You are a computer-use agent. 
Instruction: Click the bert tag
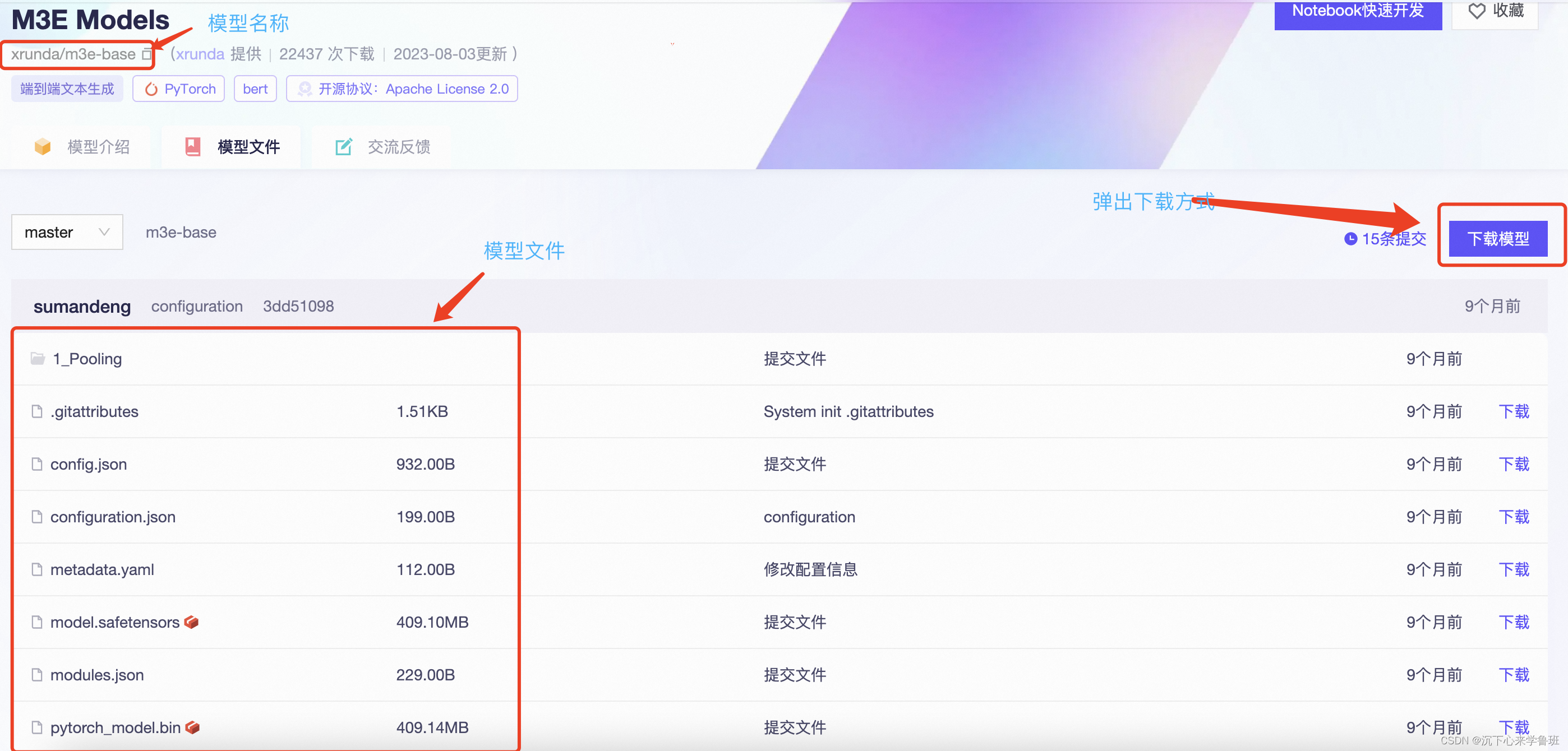pyautogui.click(x=255, y=89)
